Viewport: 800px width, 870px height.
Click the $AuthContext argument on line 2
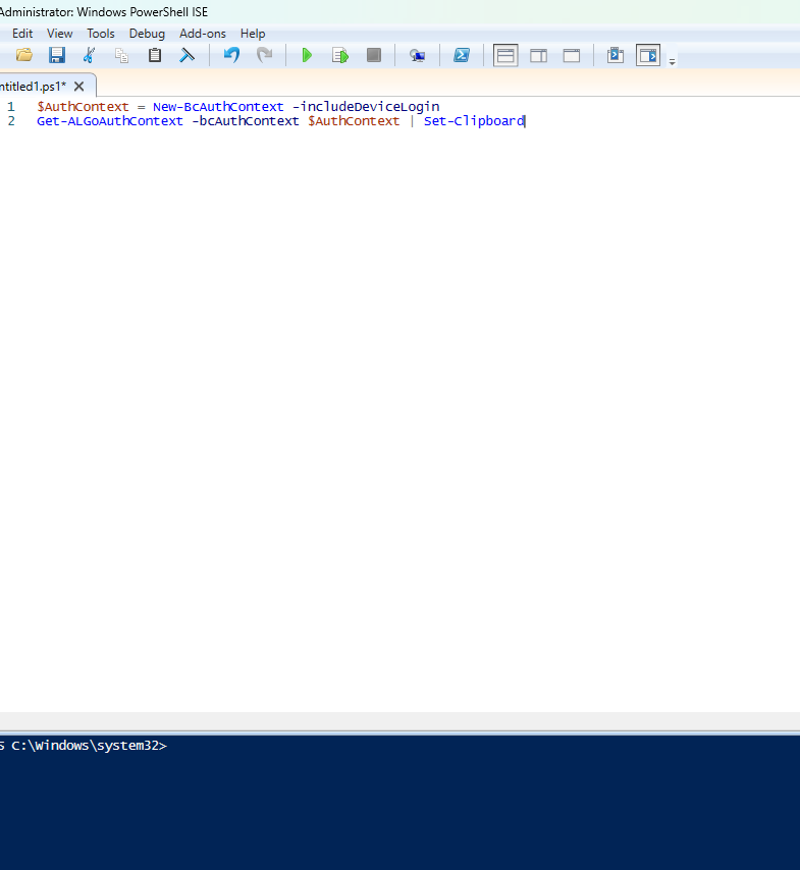(353, 121)
